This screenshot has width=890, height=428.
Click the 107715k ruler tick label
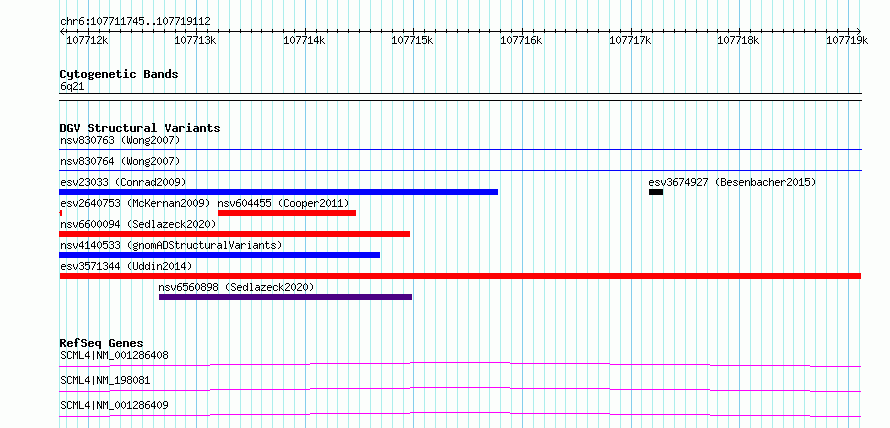tap(413, 40)
